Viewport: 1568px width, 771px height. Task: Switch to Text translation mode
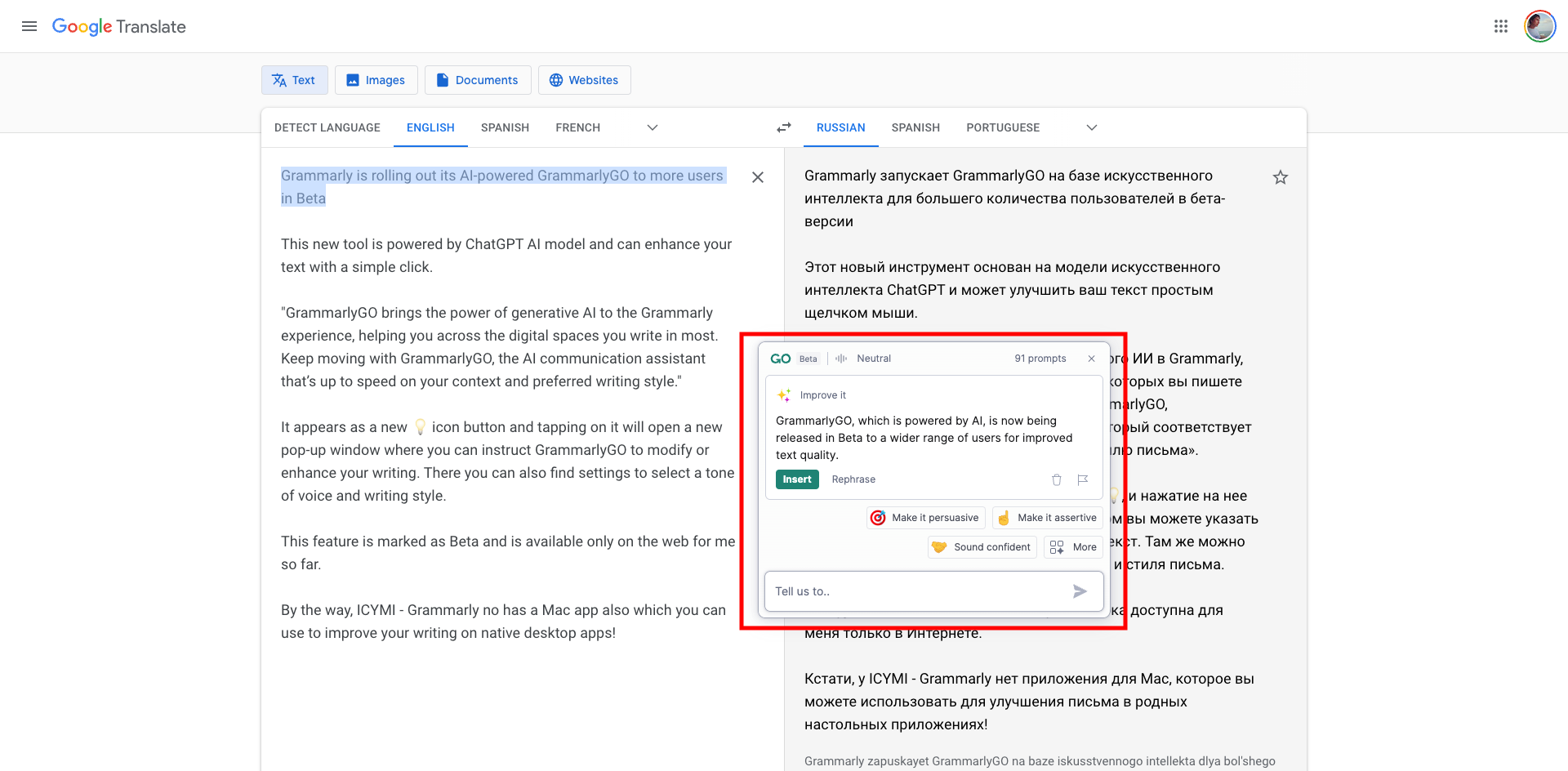tap(294, 80)
